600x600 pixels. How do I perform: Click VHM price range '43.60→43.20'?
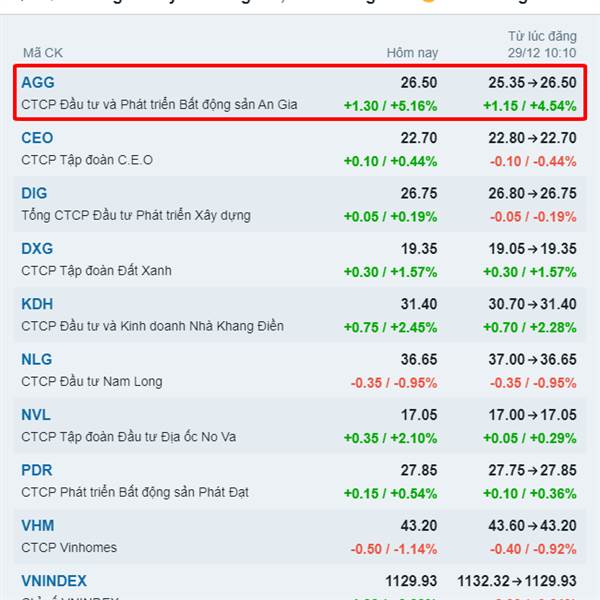point(532,526)
